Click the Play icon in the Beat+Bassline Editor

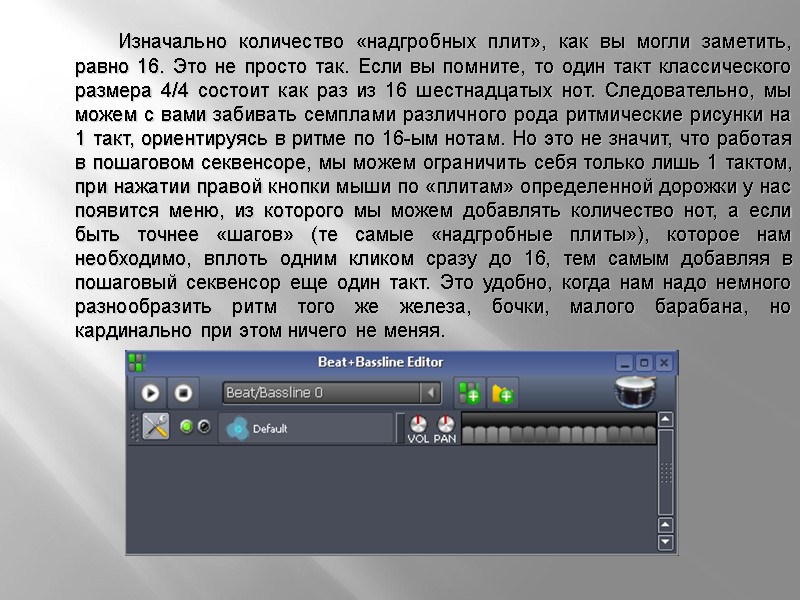[149, 392]
